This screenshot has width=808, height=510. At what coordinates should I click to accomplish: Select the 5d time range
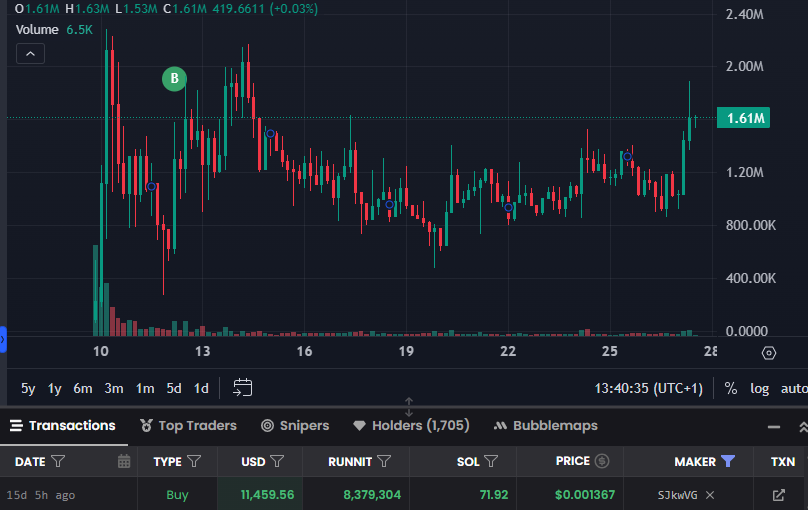click(174, 388)
